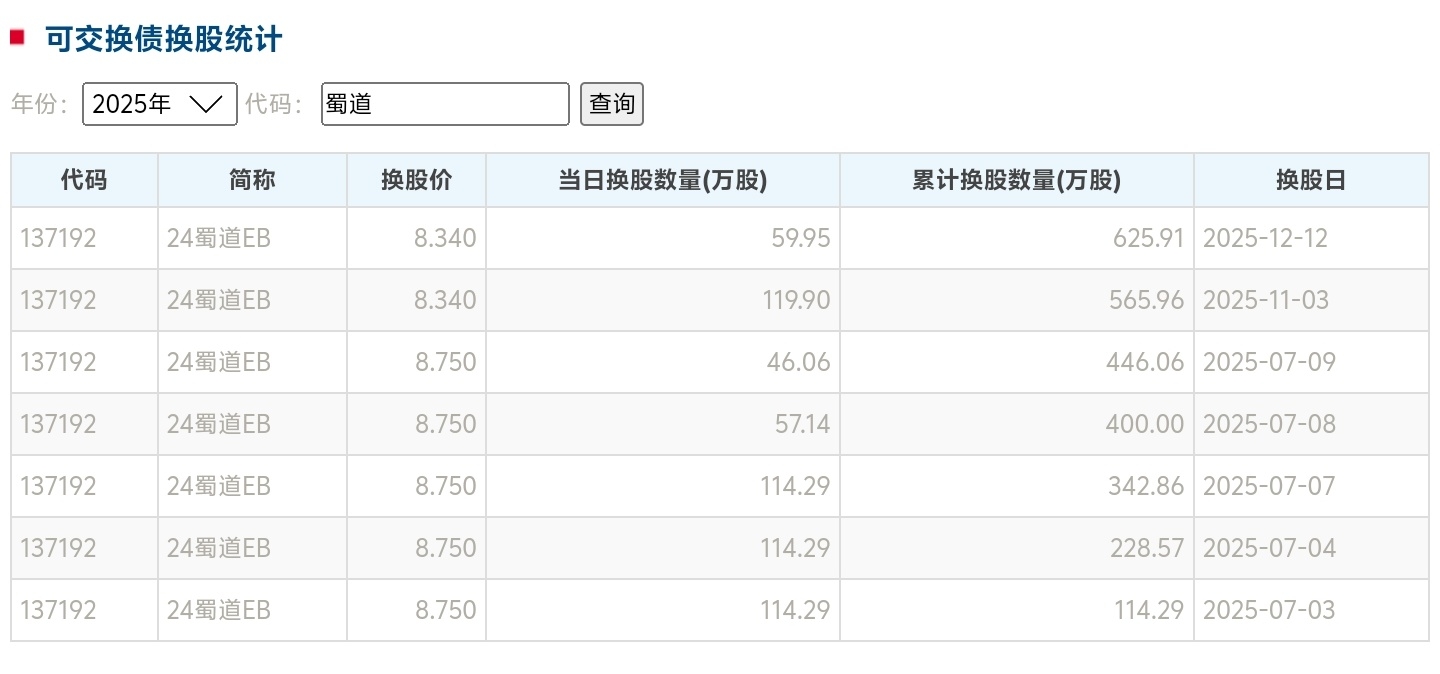Click the 简称 column header

252,181
